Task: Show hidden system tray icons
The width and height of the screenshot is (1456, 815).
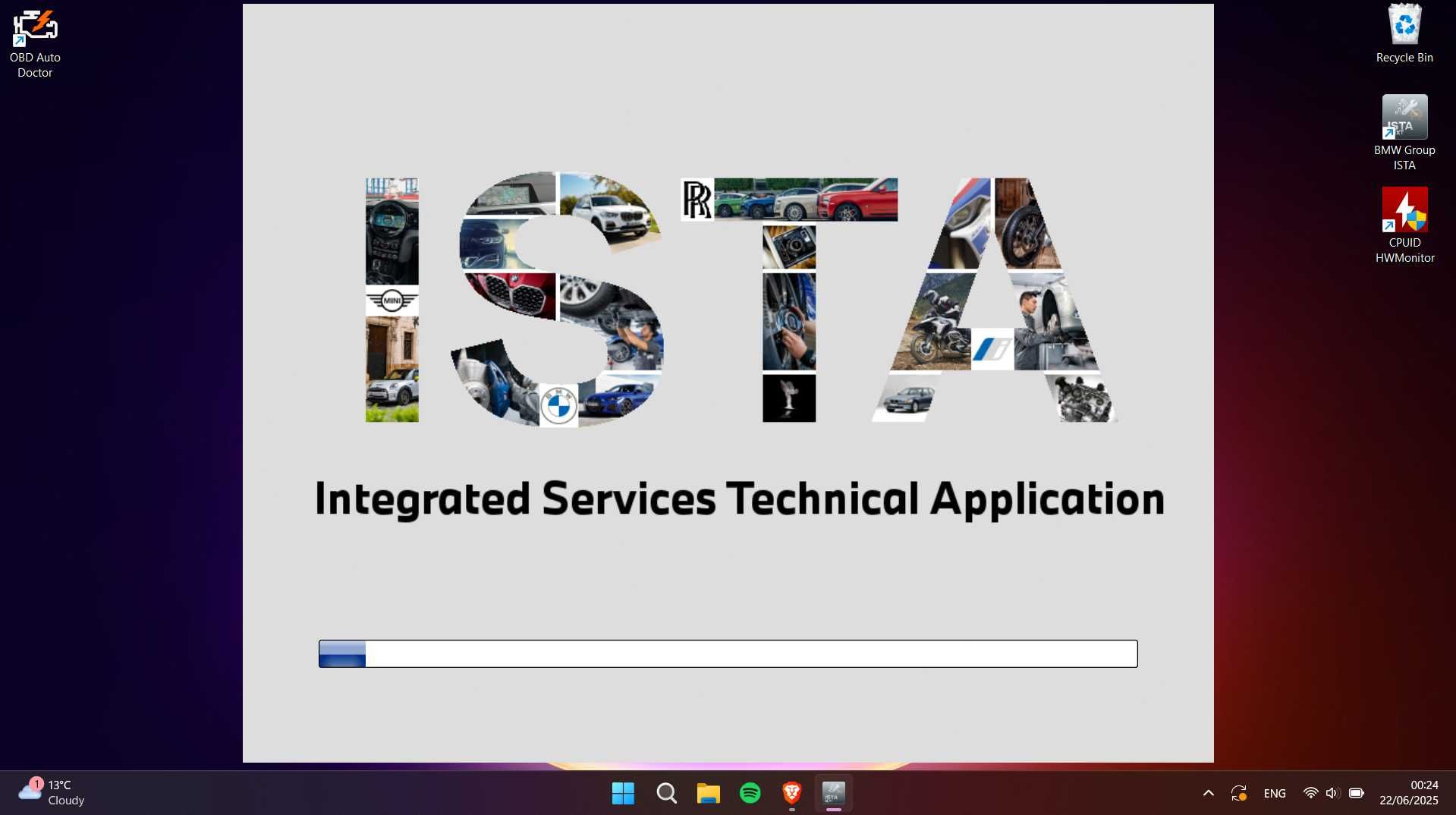Action: 1208,793
